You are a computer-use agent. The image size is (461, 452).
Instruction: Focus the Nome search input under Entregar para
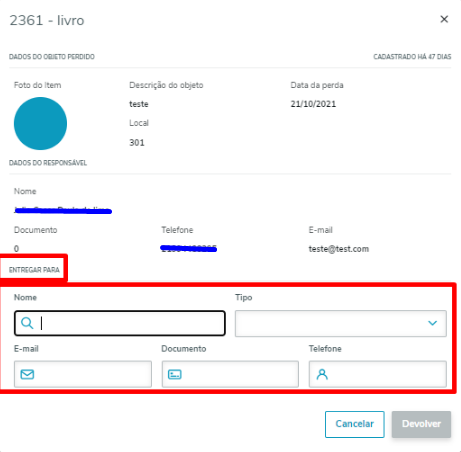pyautogui.click(x=120, y=323)
